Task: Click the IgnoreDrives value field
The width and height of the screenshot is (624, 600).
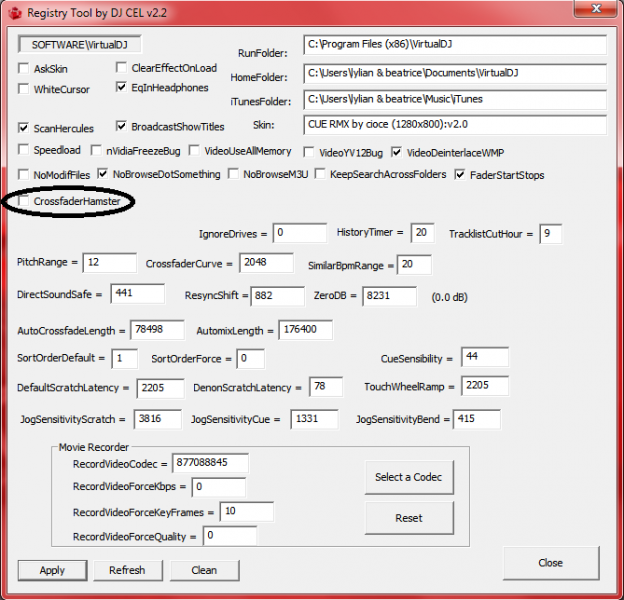Action: pyautogui.click(x=300, y=233)
